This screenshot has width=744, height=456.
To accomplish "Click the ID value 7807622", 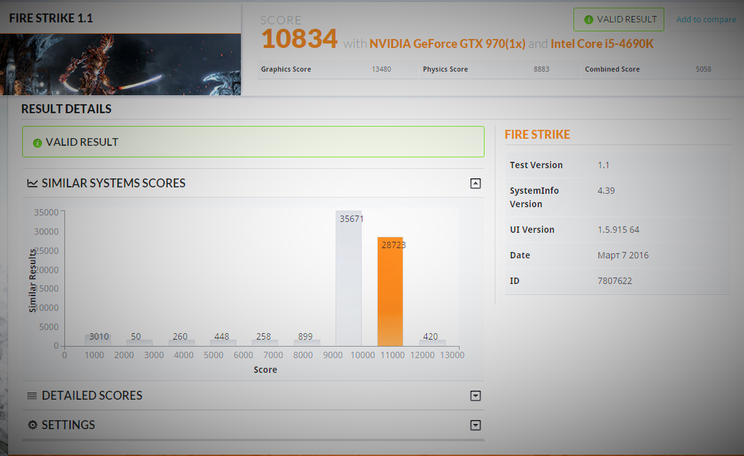I will (614, 281).
